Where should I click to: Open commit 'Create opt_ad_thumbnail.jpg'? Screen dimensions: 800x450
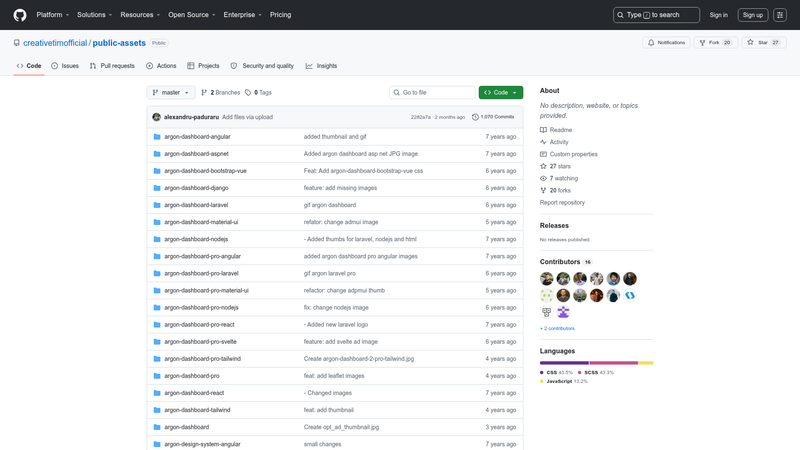pyautogui.click(x=341, y=427)
